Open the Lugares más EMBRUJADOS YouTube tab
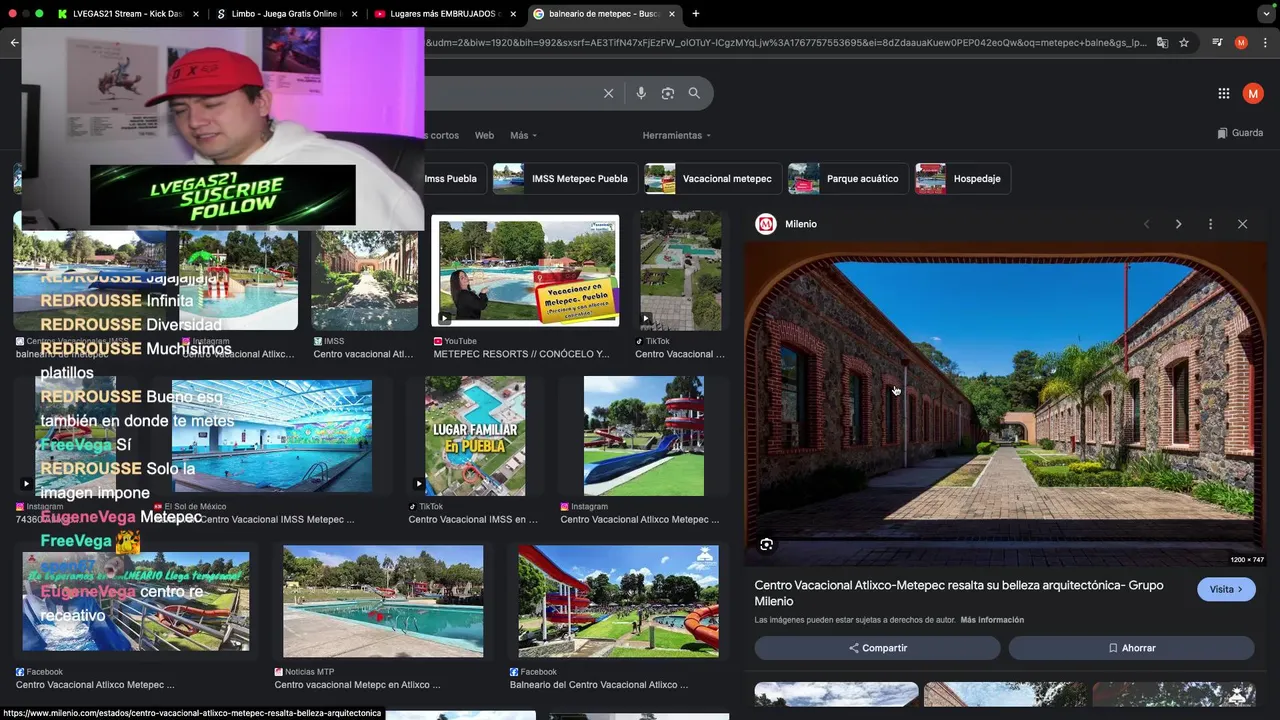Image resolution: width=1280 pixels, height=720 pixels. click(x=444, y=14)
